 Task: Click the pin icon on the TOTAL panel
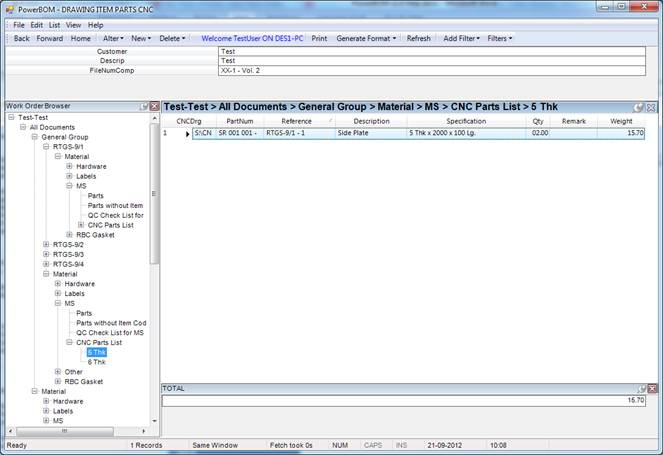[x=639, y=388]
